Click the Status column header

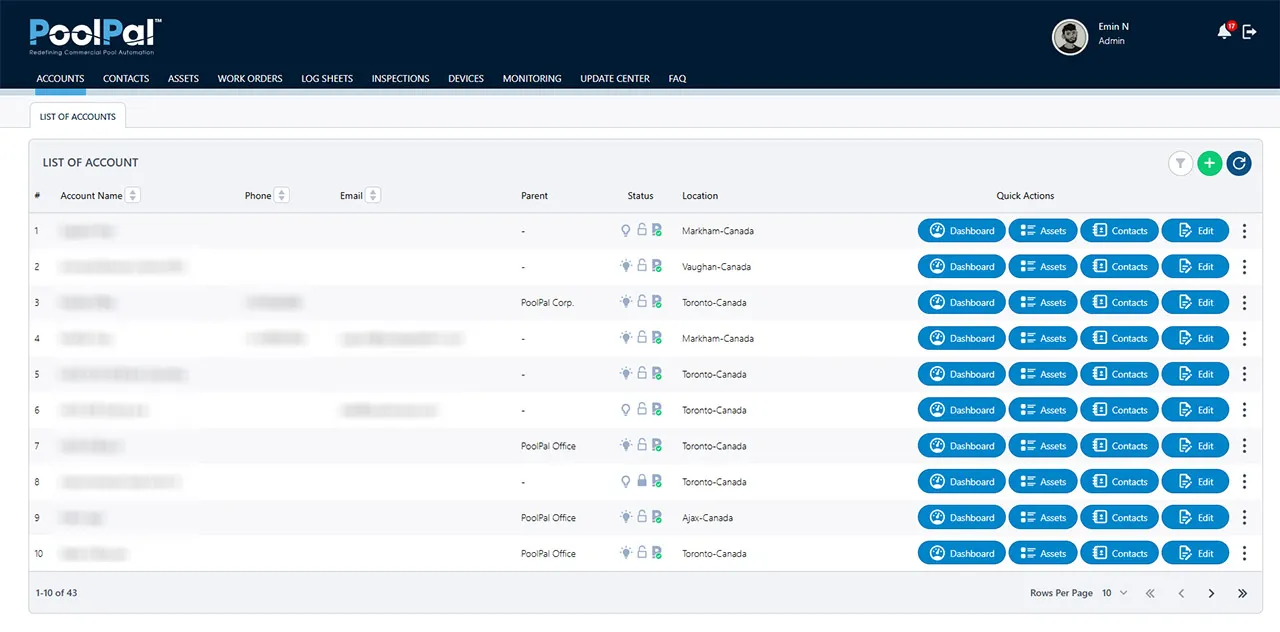640,196
